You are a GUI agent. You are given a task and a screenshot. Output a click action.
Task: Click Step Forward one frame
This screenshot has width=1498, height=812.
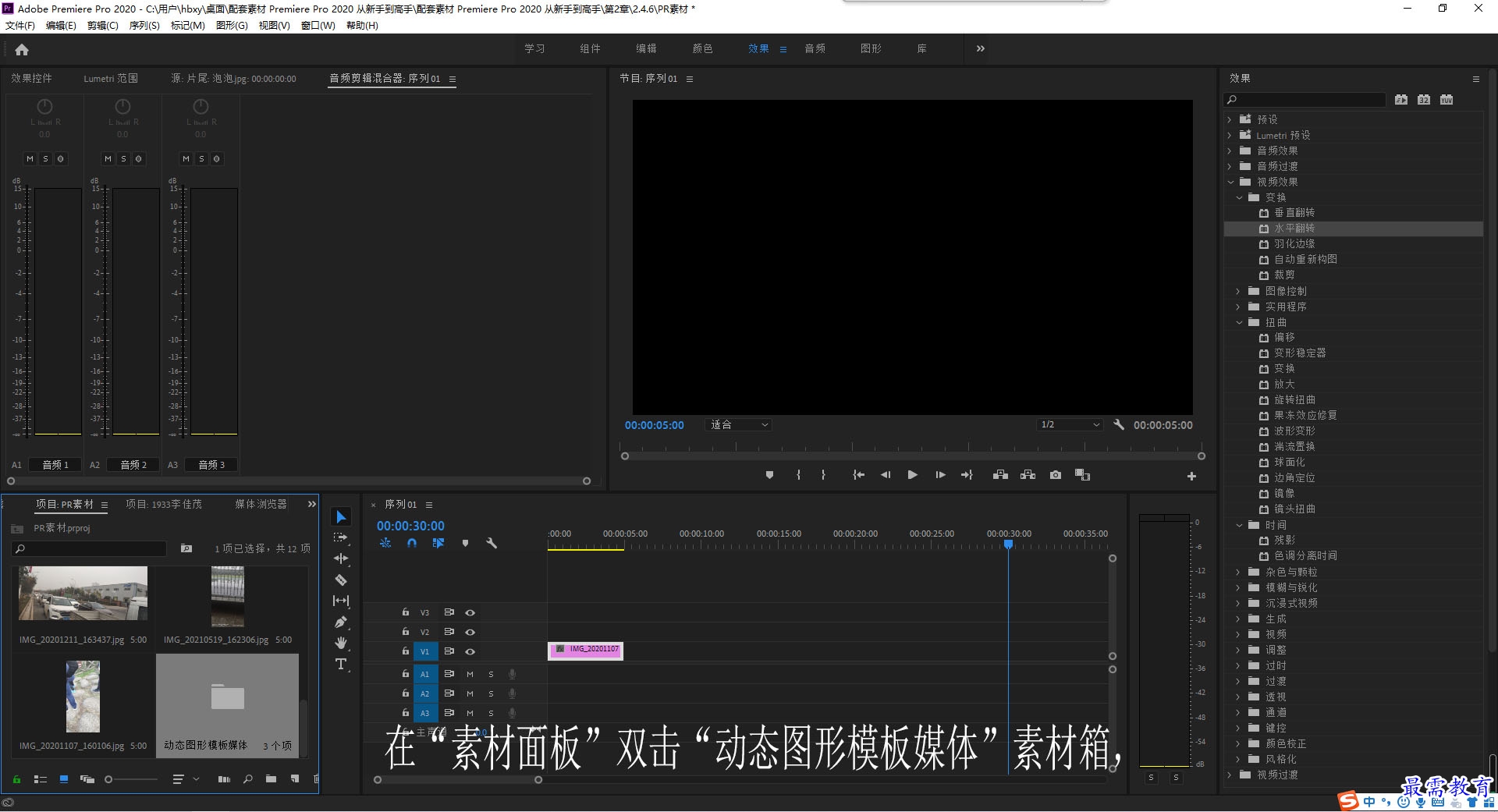pyautogui.click(x=940, y=475)
